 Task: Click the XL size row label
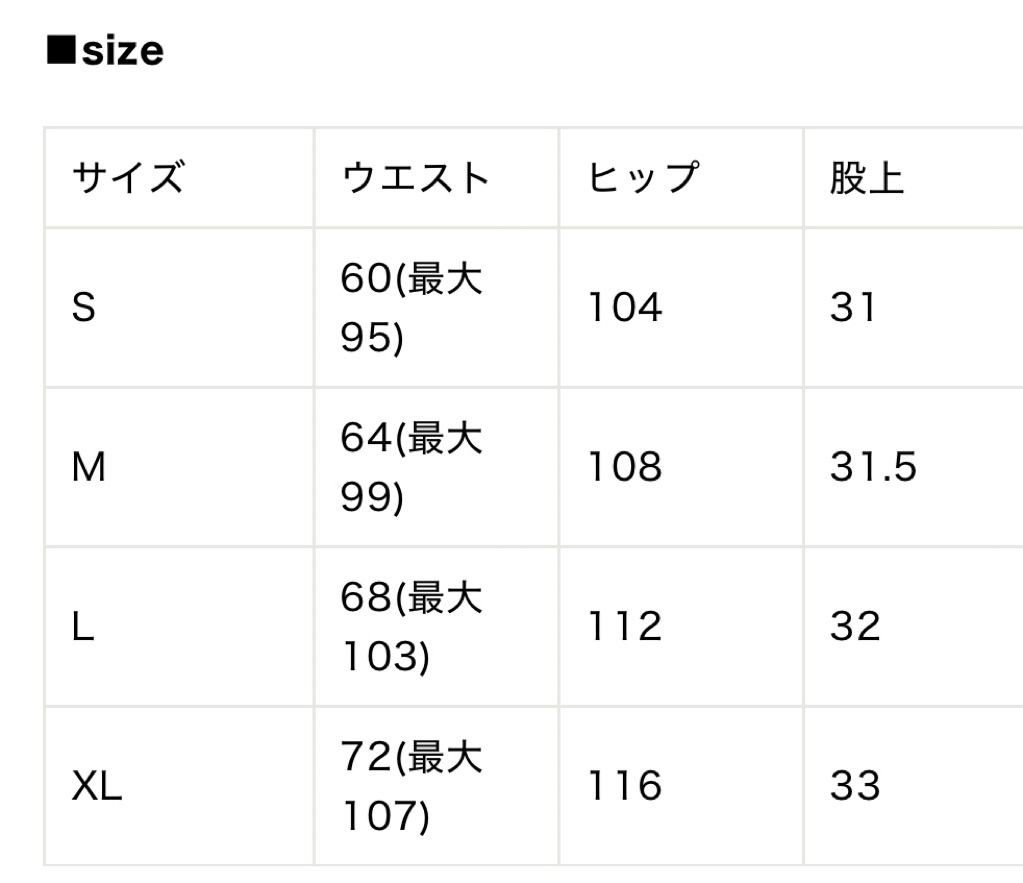(97, 787)
